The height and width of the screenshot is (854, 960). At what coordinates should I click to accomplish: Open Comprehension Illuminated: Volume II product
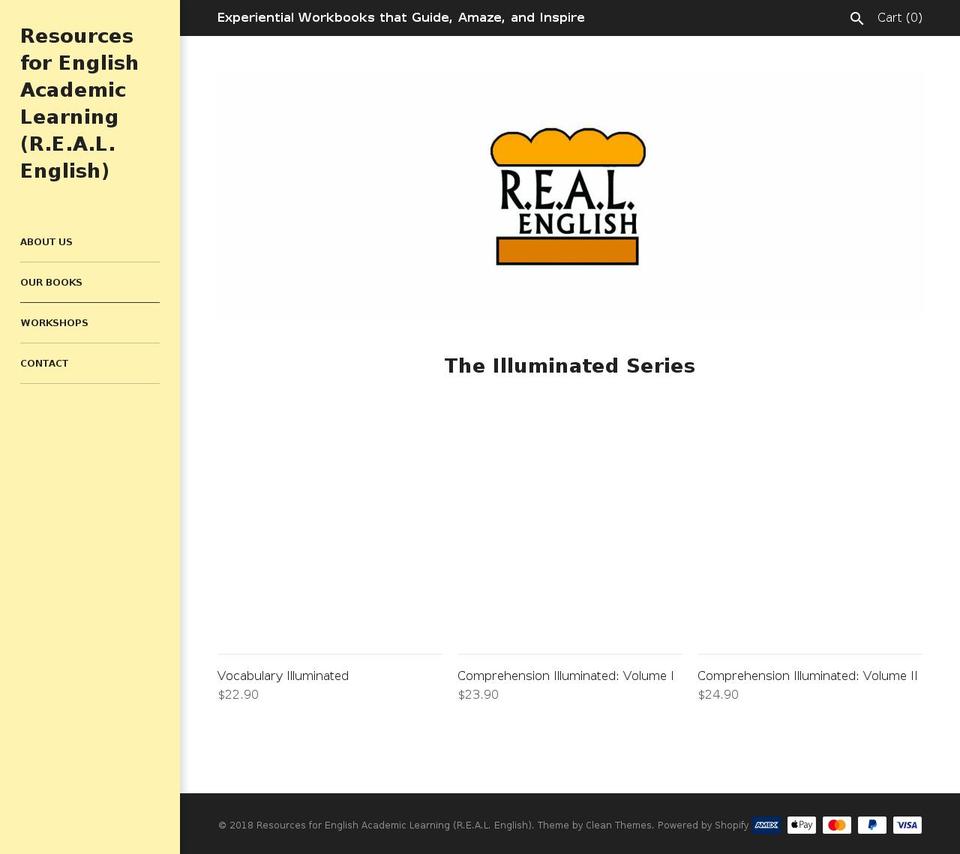tap(807, 676)
